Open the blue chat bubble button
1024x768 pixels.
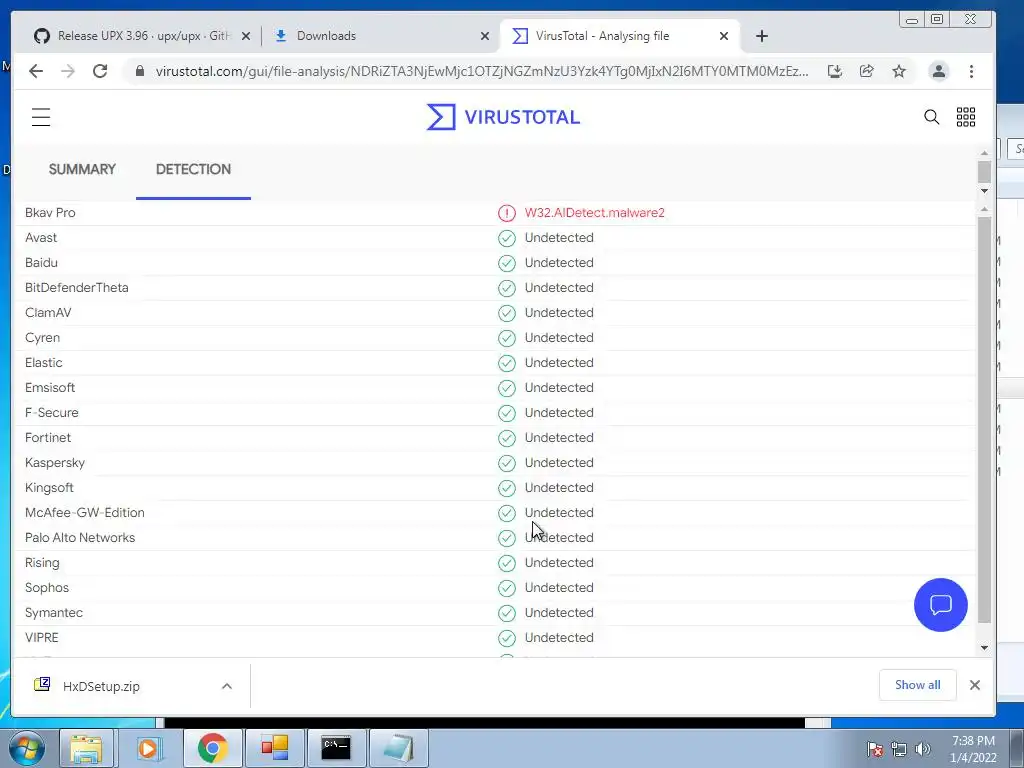(940, 605)
